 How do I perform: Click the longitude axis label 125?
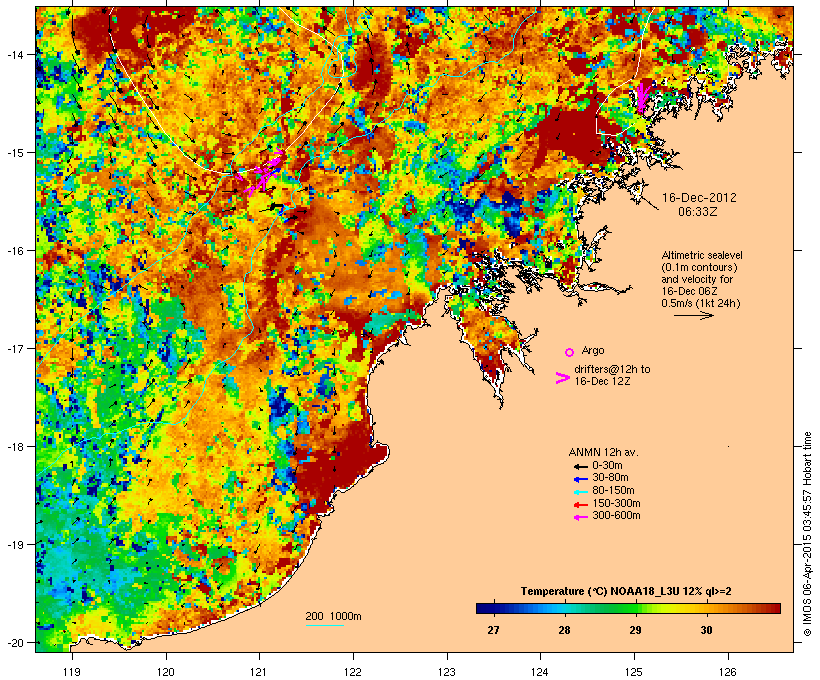point(634,672)
